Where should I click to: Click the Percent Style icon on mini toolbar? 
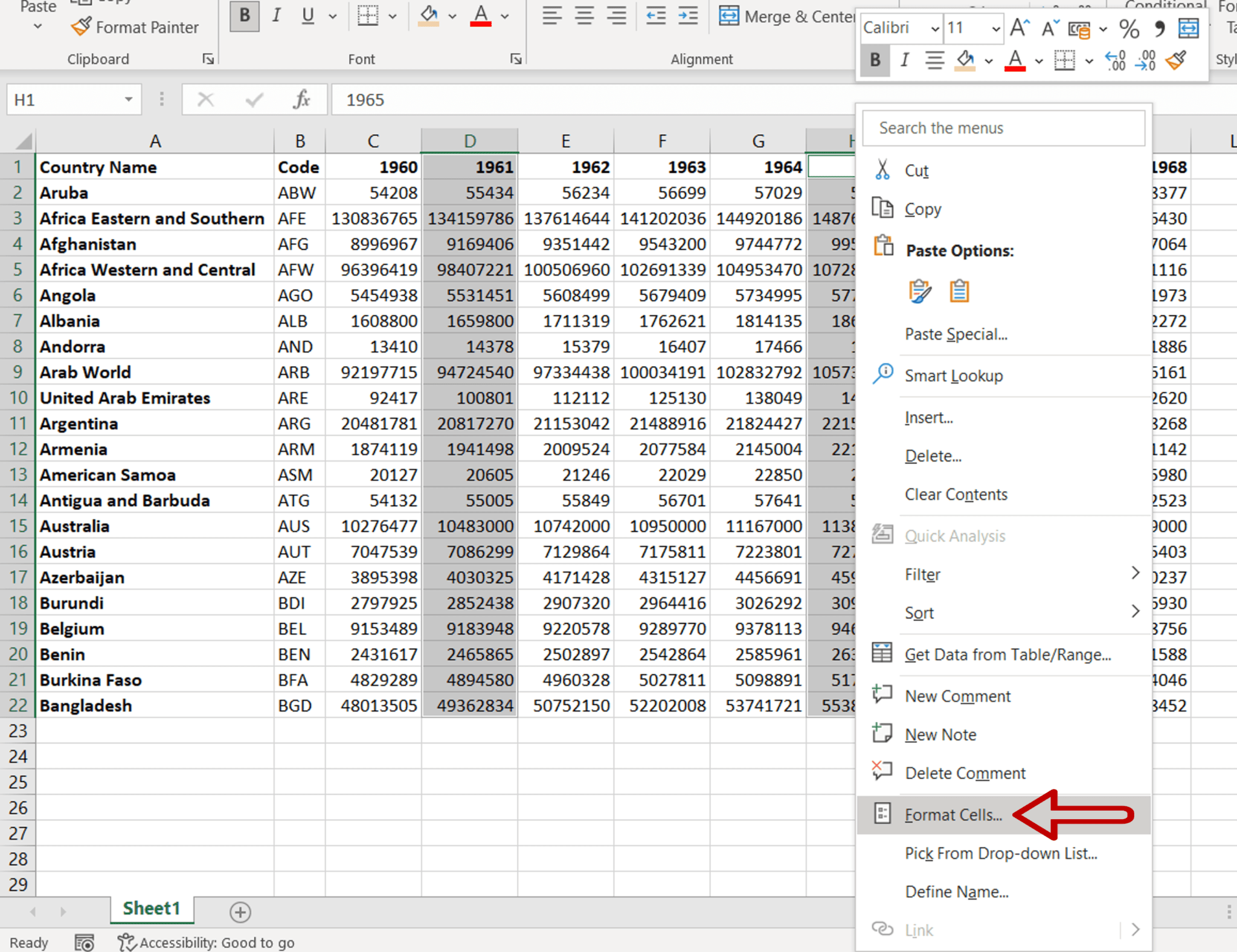pos(1128,28)
